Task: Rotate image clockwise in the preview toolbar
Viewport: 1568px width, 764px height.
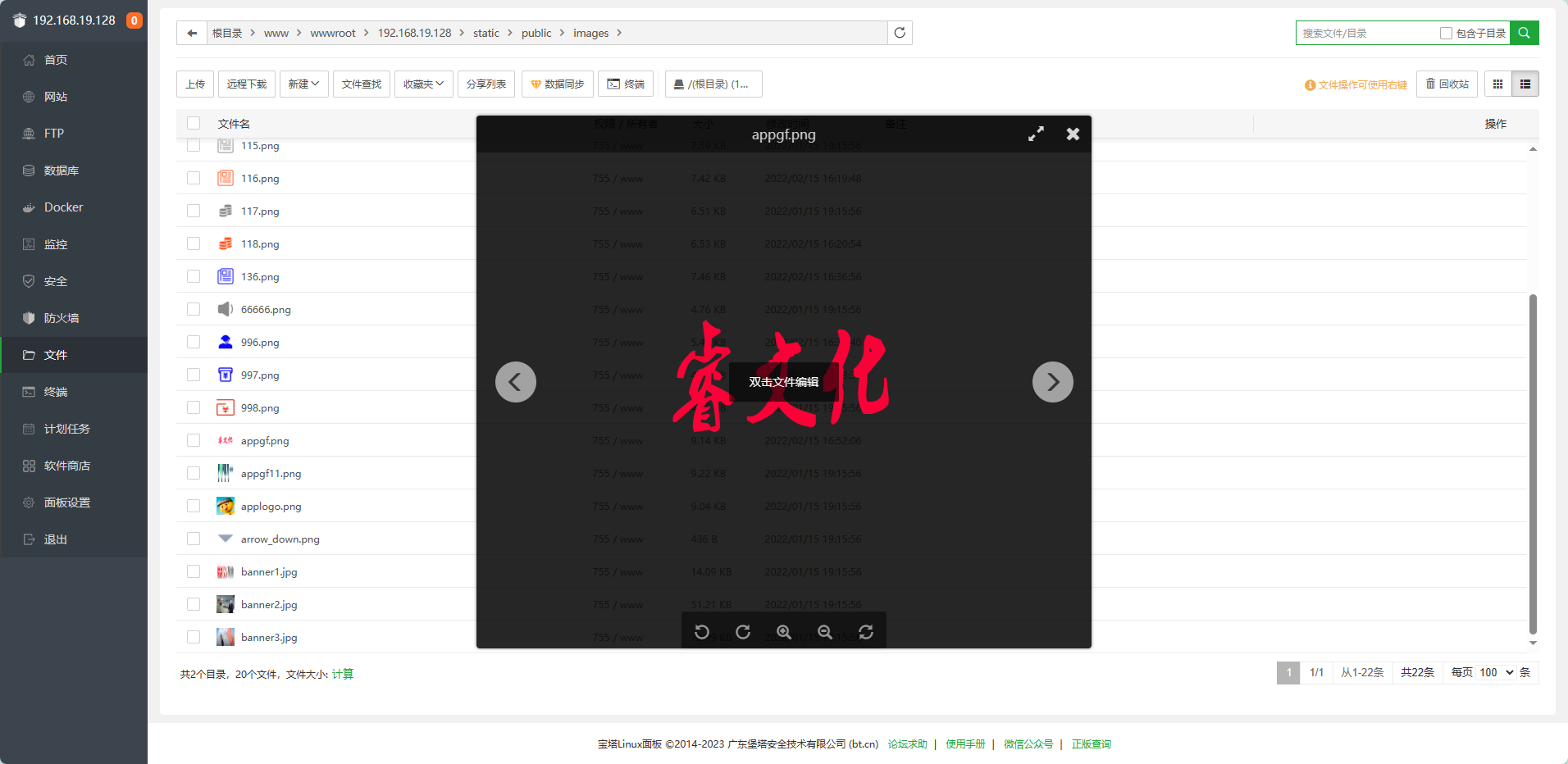Action: click(743, 632)
